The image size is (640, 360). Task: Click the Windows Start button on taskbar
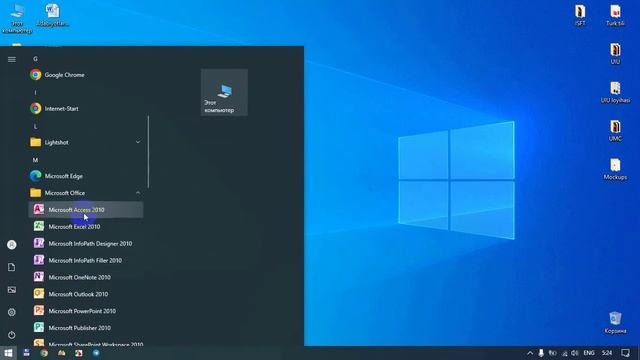pyautogui.click(x=8, y=353)
